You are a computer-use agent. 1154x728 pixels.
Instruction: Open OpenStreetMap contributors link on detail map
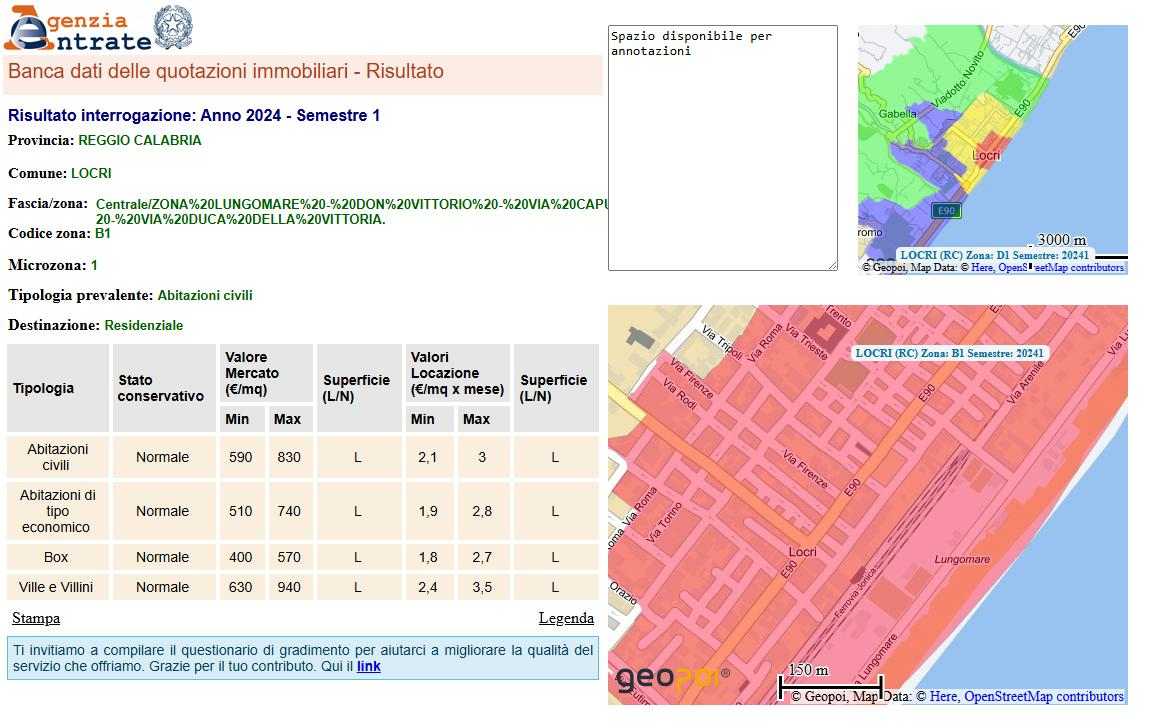click(1043, 696)
